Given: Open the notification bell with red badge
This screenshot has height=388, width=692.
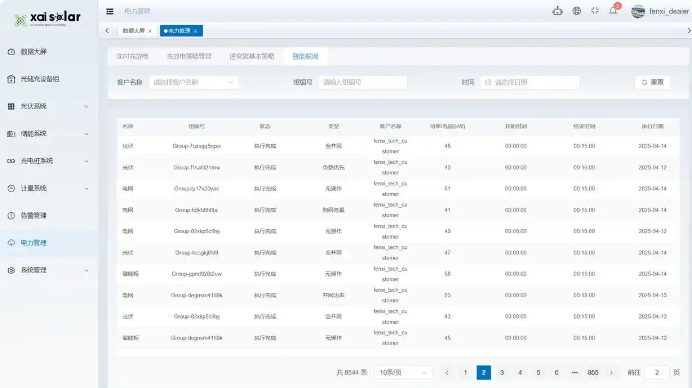Looking at the screenshot, I should 613,10.
